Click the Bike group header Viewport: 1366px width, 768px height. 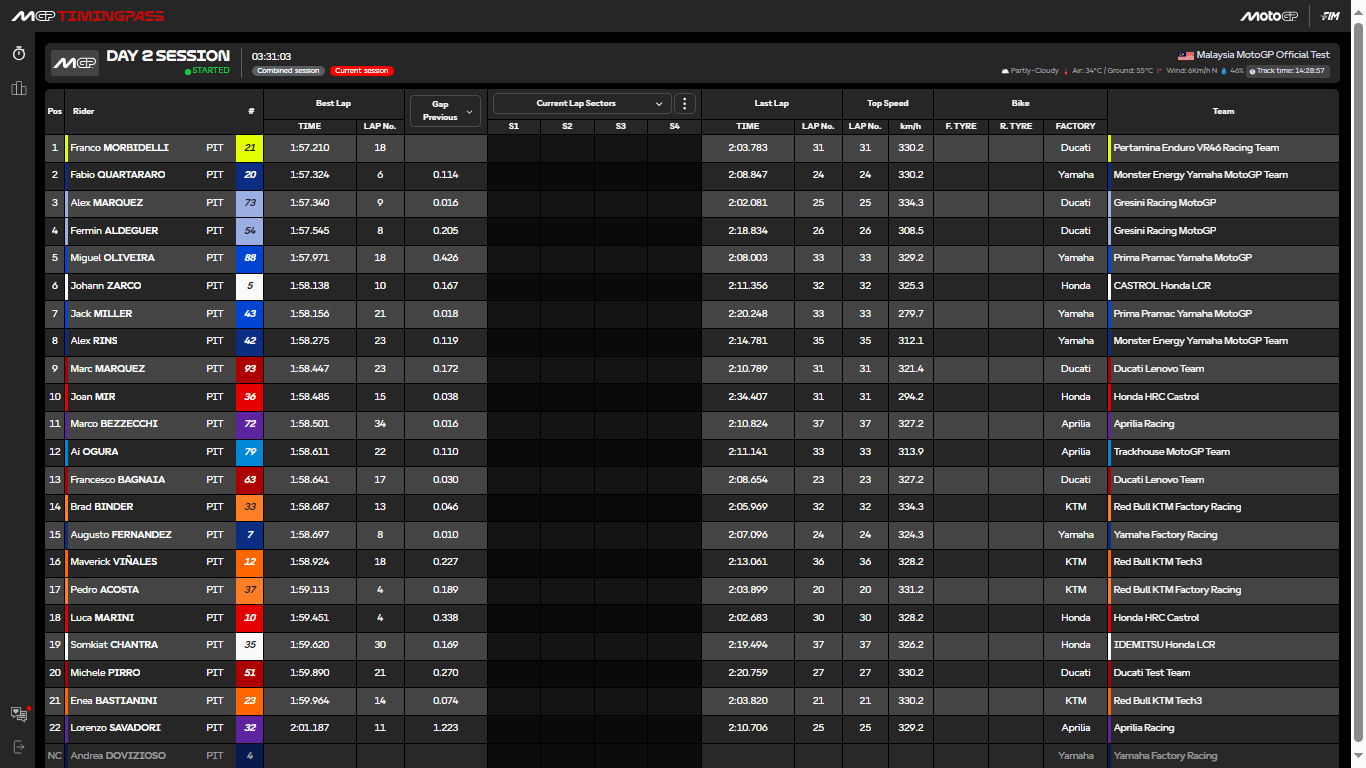coord(1020,103)
